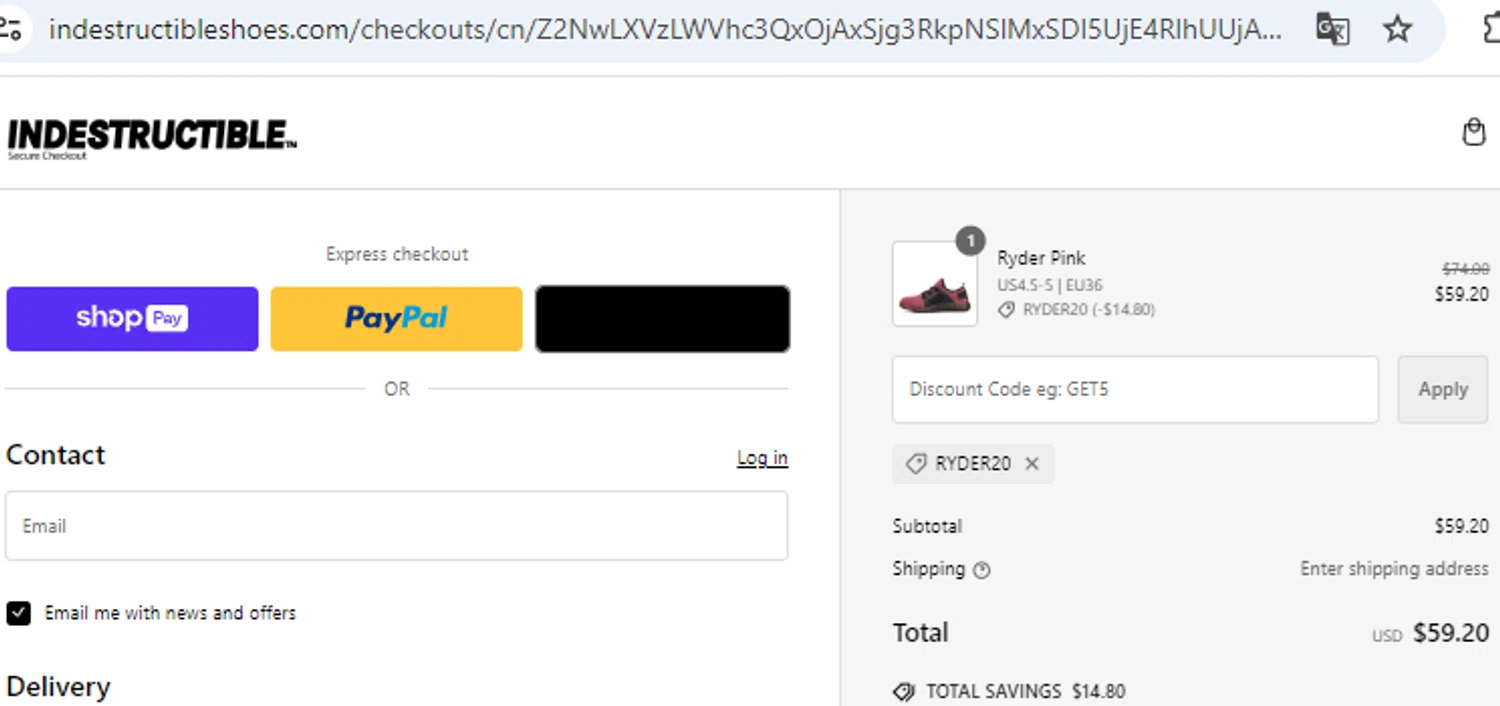Click the INDESTRUCTIBLE store logo
The height and width of the screenshot is (706, 1500).
pyautogui.click(x=151, y=138)
